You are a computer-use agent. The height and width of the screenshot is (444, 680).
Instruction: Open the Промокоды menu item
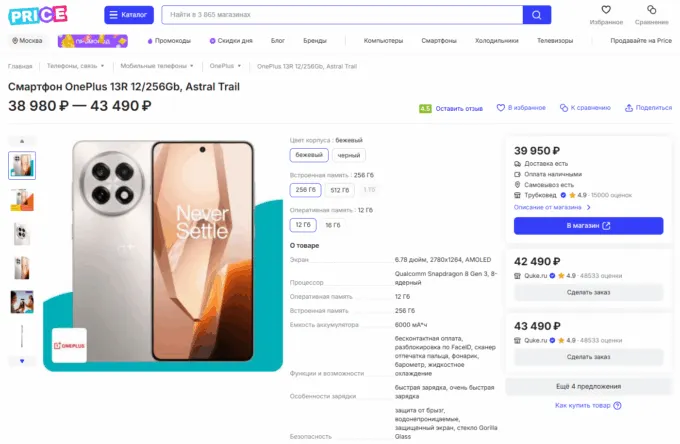coord(169,41)
